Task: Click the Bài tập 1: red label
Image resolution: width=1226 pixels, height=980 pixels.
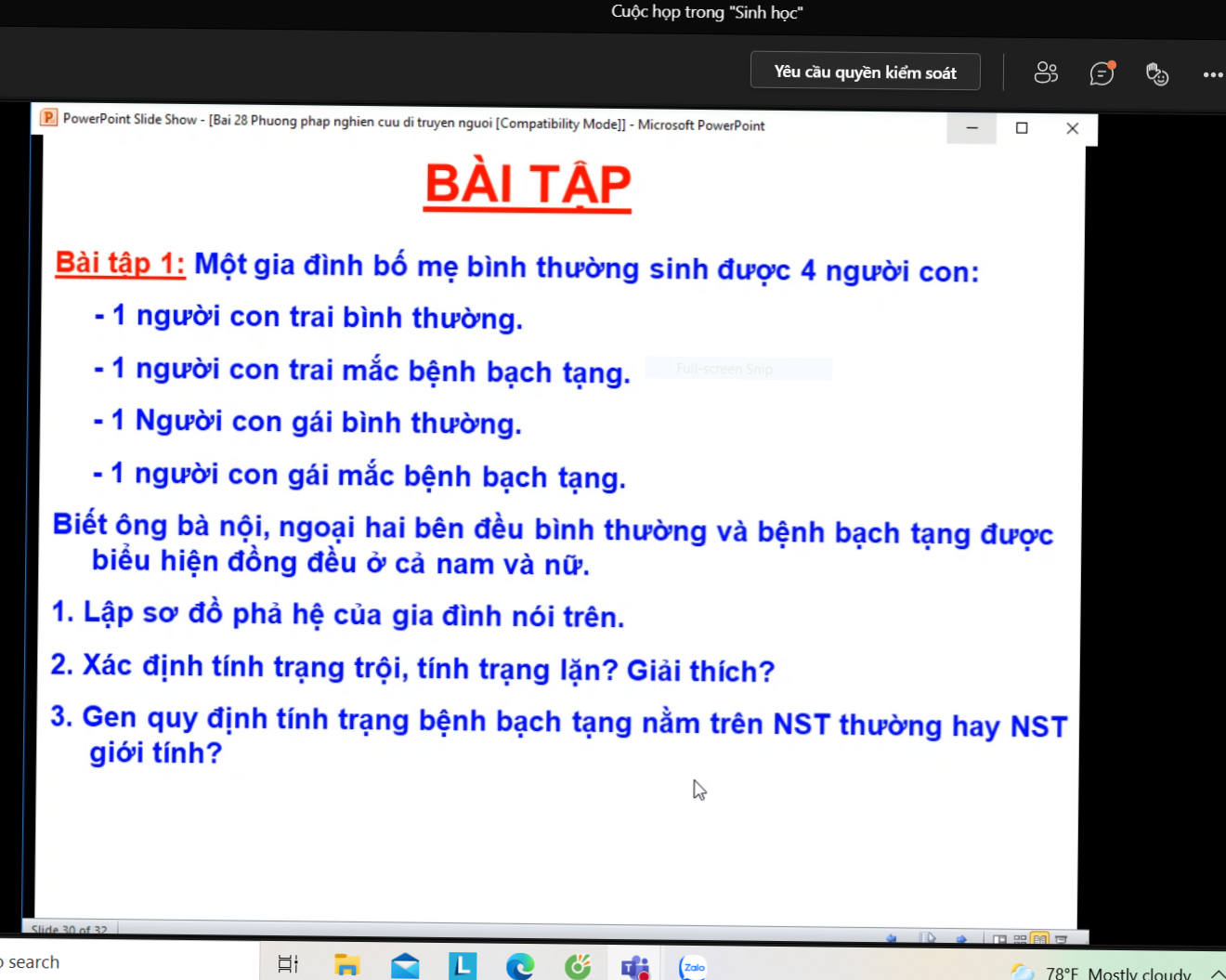Action: coord(121,263)
